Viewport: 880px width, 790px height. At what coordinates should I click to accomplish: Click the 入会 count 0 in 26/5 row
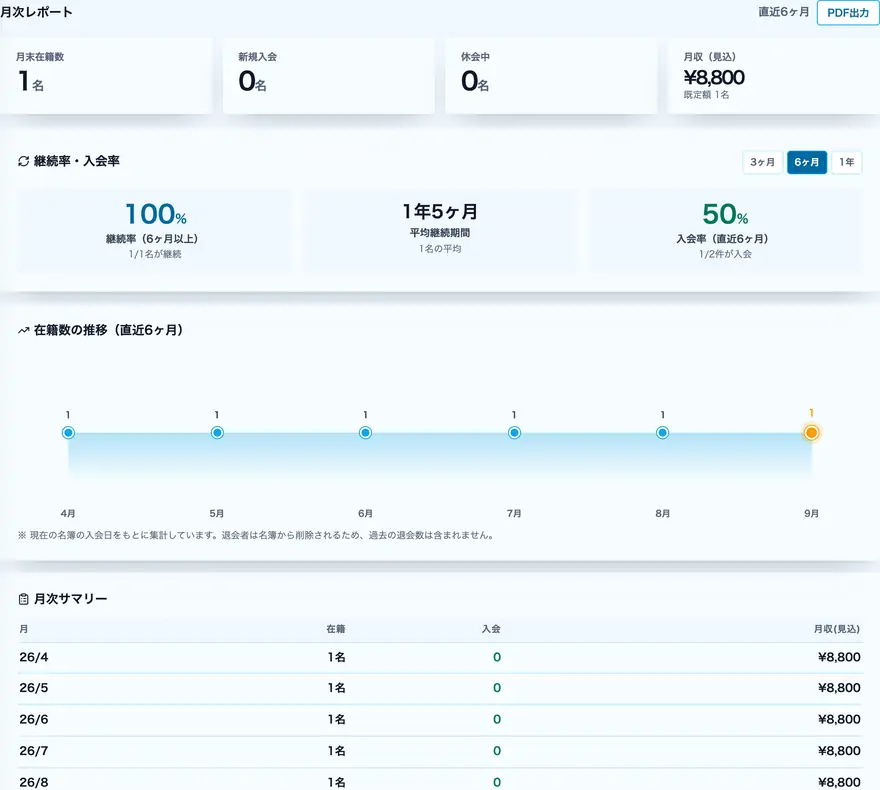tap(497, 688)
